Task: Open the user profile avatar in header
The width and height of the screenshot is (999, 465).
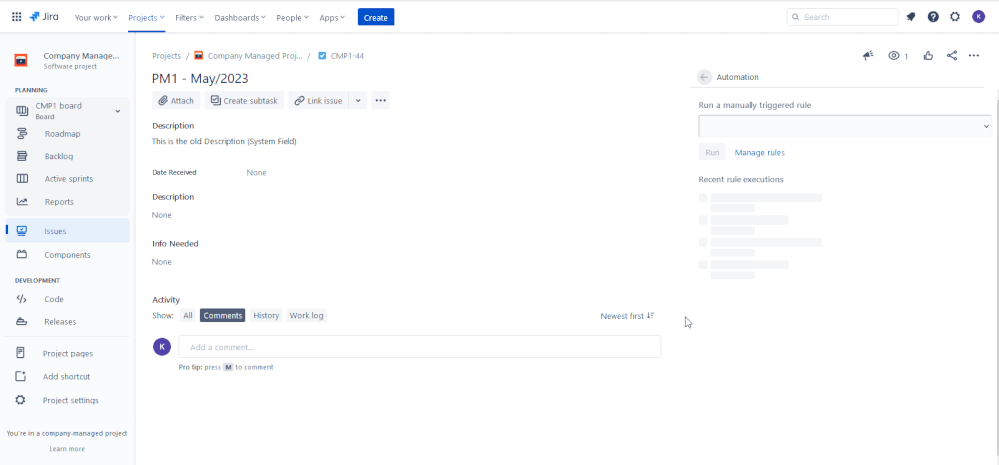Action: click(x=979, y=17)
